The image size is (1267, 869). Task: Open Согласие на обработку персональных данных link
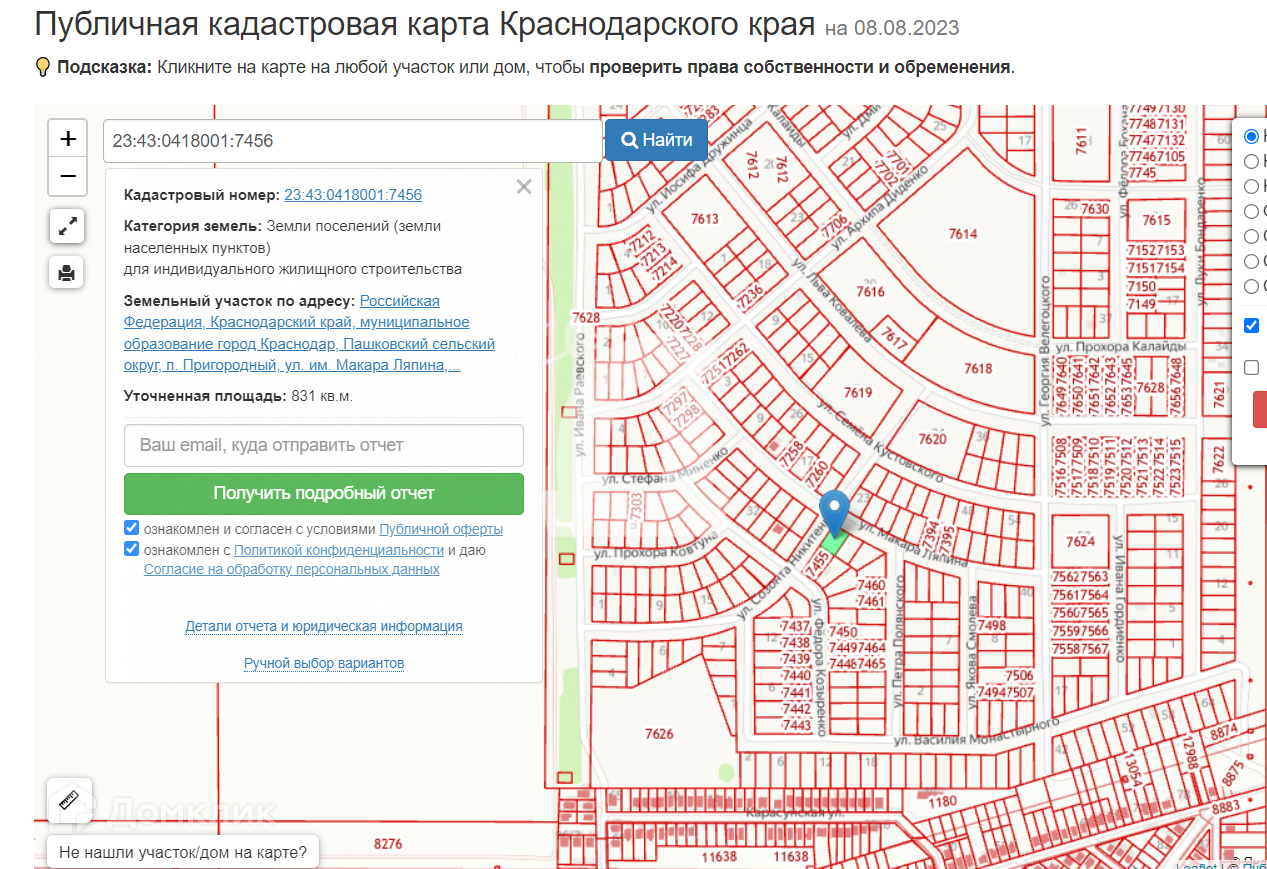[x=292, y=569]
